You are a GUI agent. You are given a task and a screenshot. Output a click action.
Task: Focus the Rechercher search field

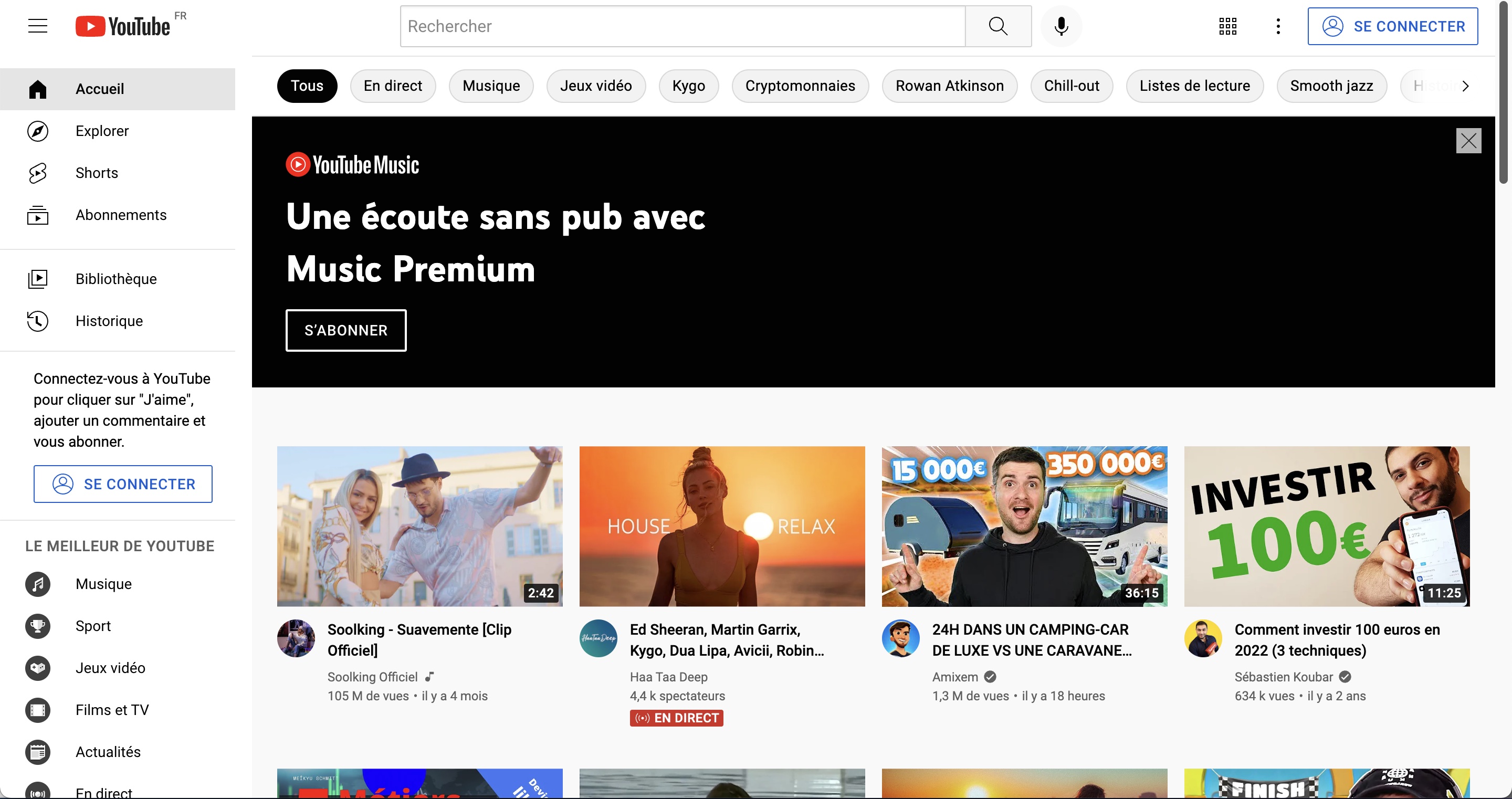pos(682,26)
